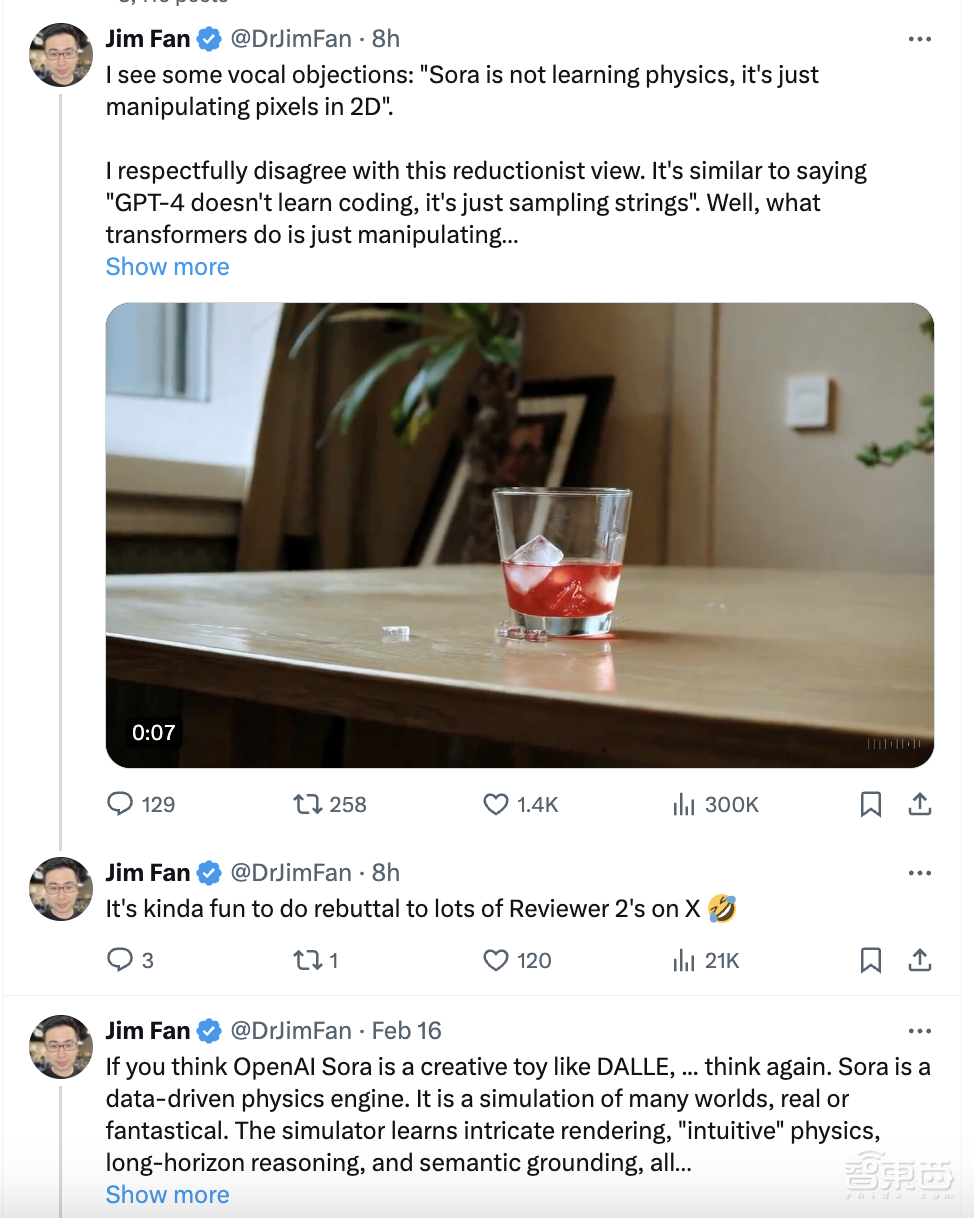Bookmark the Reviewer 2's tweet

[871, 961]
